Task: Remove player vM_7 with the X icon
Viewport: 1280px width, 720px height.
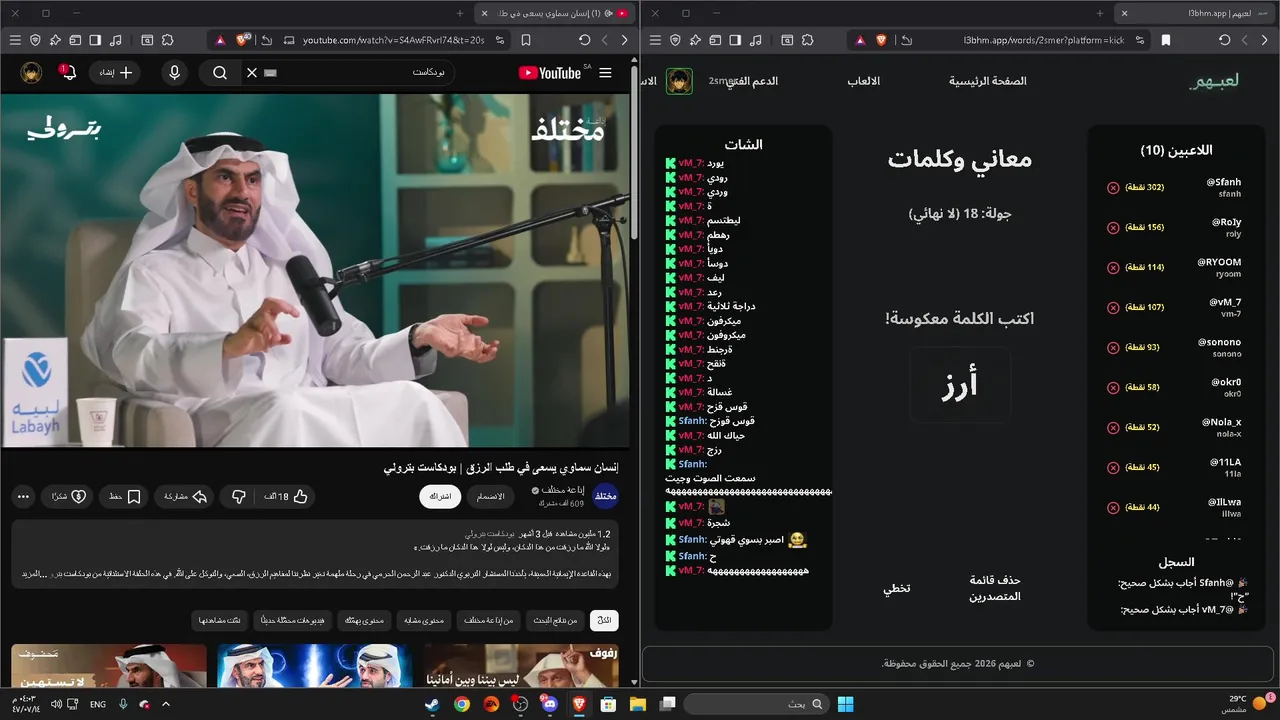Action: click(x=1113, y=308)
